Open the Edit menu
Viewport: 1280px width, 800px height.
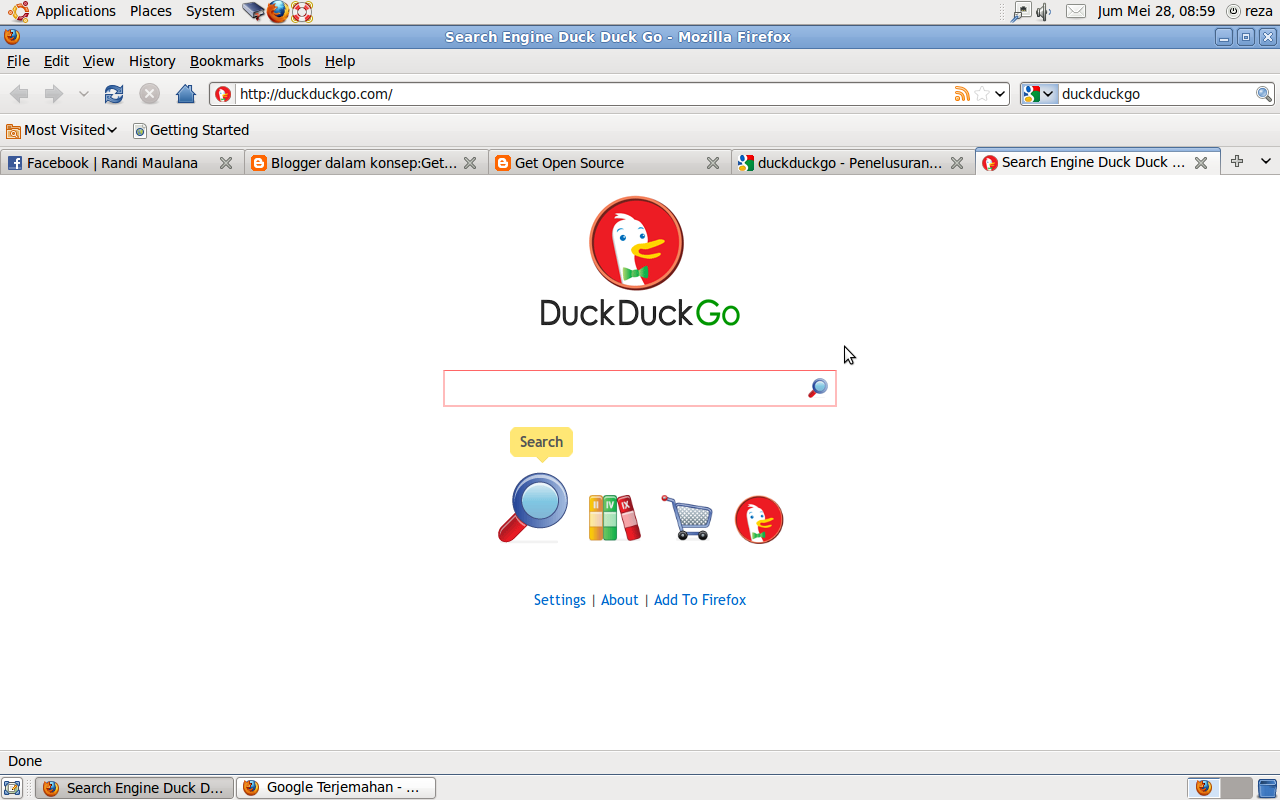tap(56, 61)
